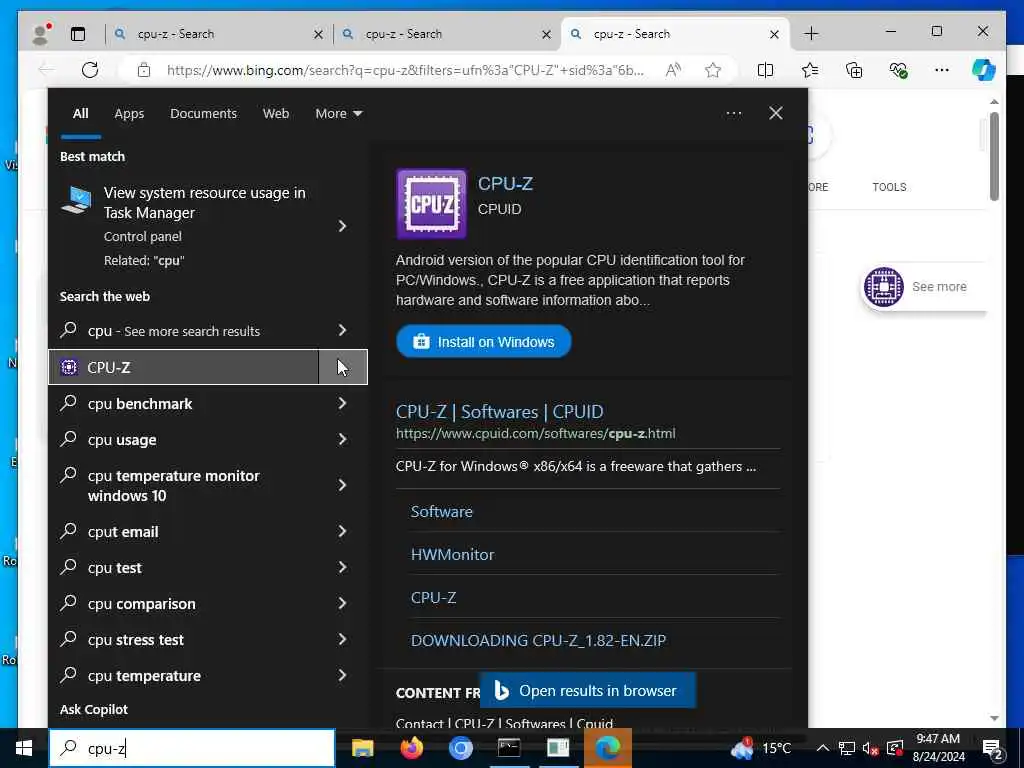The image size is (1024, 768).
Task: Close the first cpu-z Search tab
Action: point(318,34)
